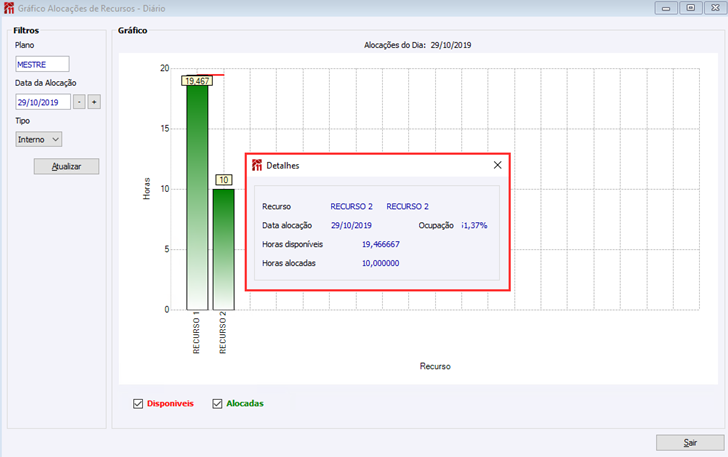
Task: Open the Tipo dropdown showing Interno
Action: (x=39, y=139)
